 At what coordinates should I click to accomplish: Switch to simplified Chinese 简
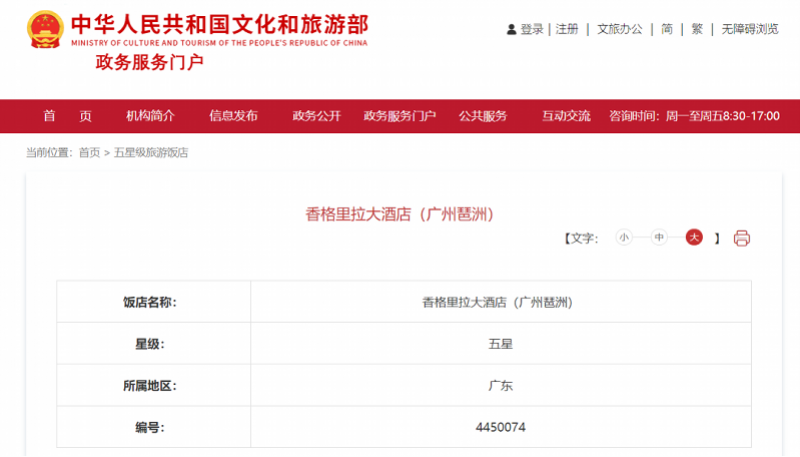[667, 29]
